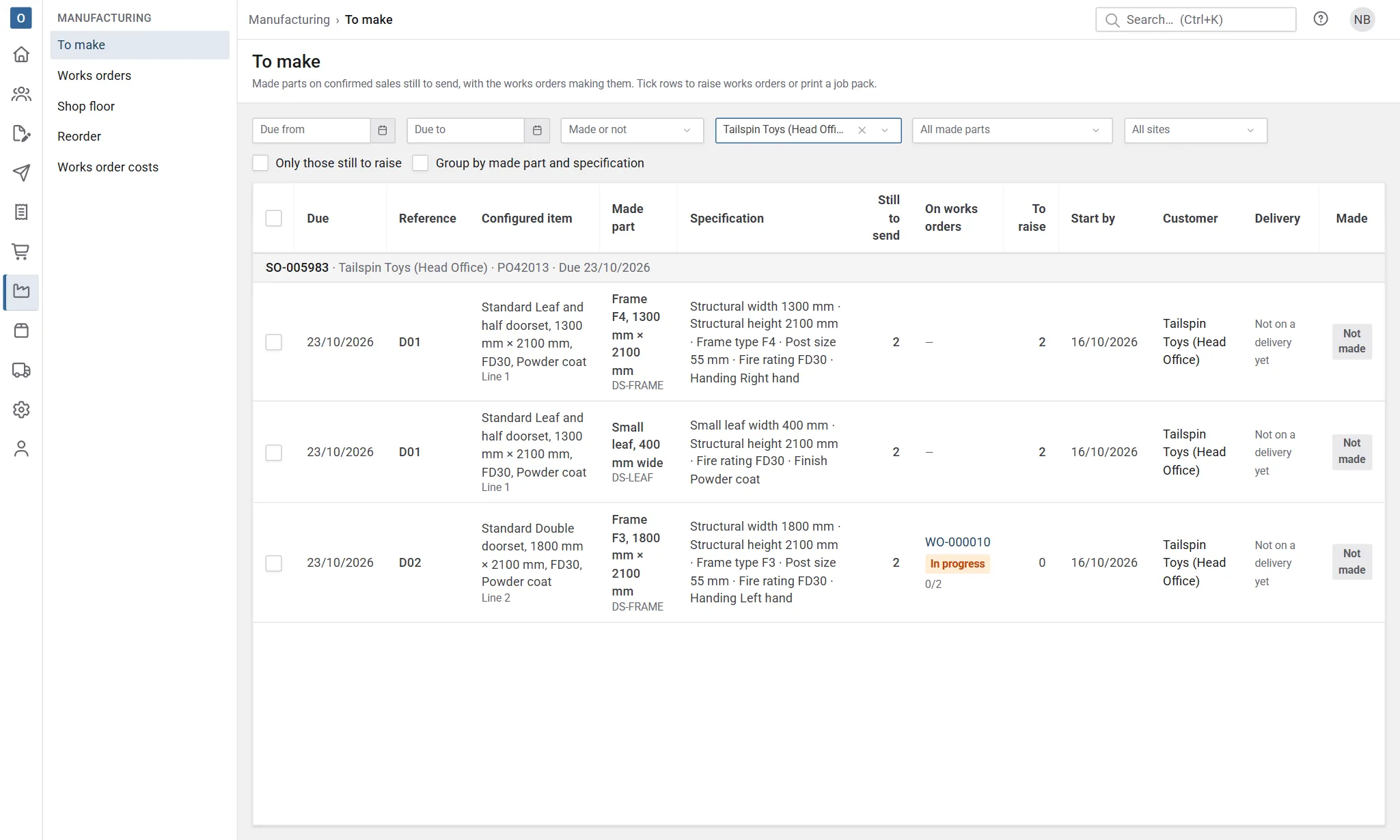Open the user profile icon in sidebar
The height and width of the screenshot is (840, 1400).
[21, 449]
